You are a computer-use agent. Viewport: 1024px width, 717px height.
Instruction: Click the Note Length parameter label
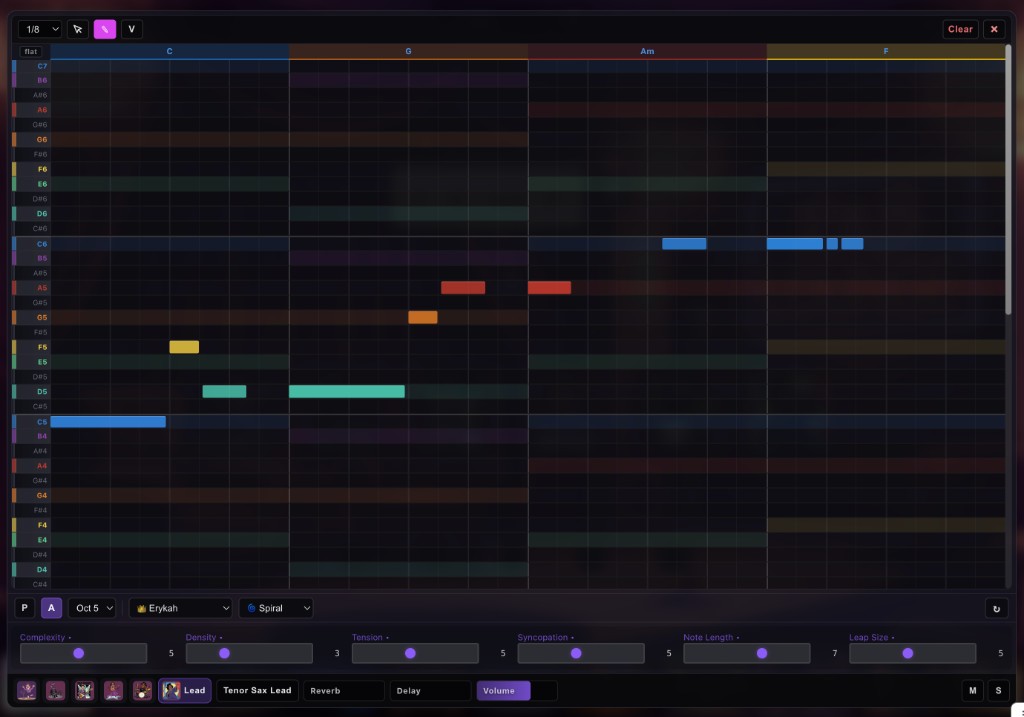(x=708, y=637)
